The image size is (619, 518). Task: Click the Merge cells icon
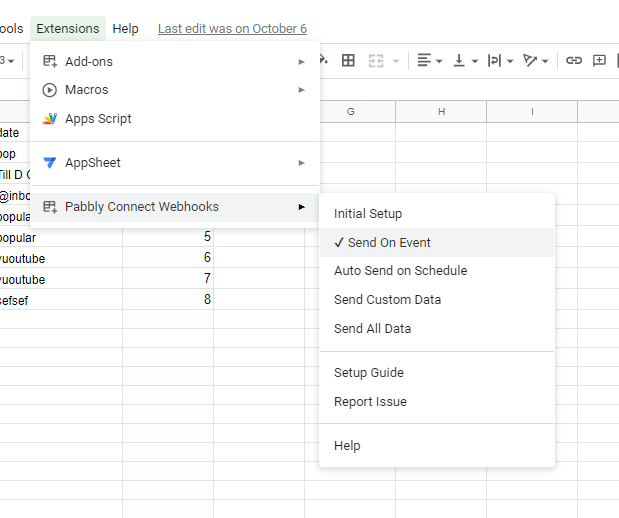tap(375, 61)
